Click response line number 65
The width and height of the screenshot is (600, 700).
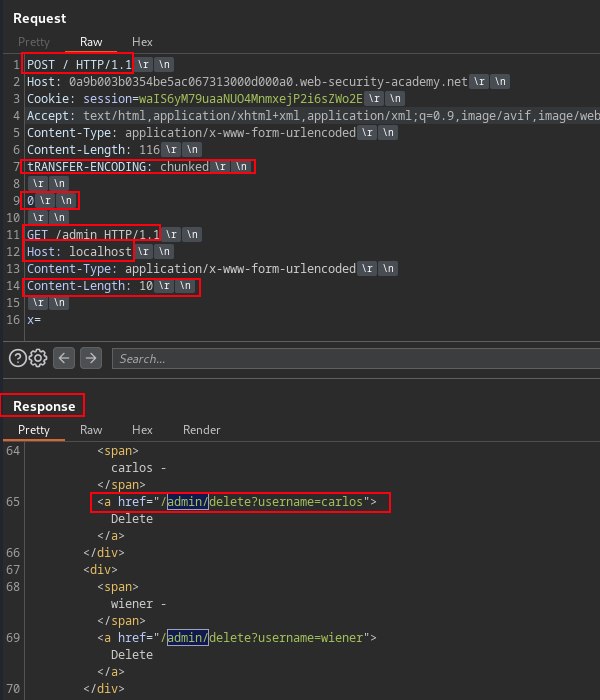pos(13,502)
